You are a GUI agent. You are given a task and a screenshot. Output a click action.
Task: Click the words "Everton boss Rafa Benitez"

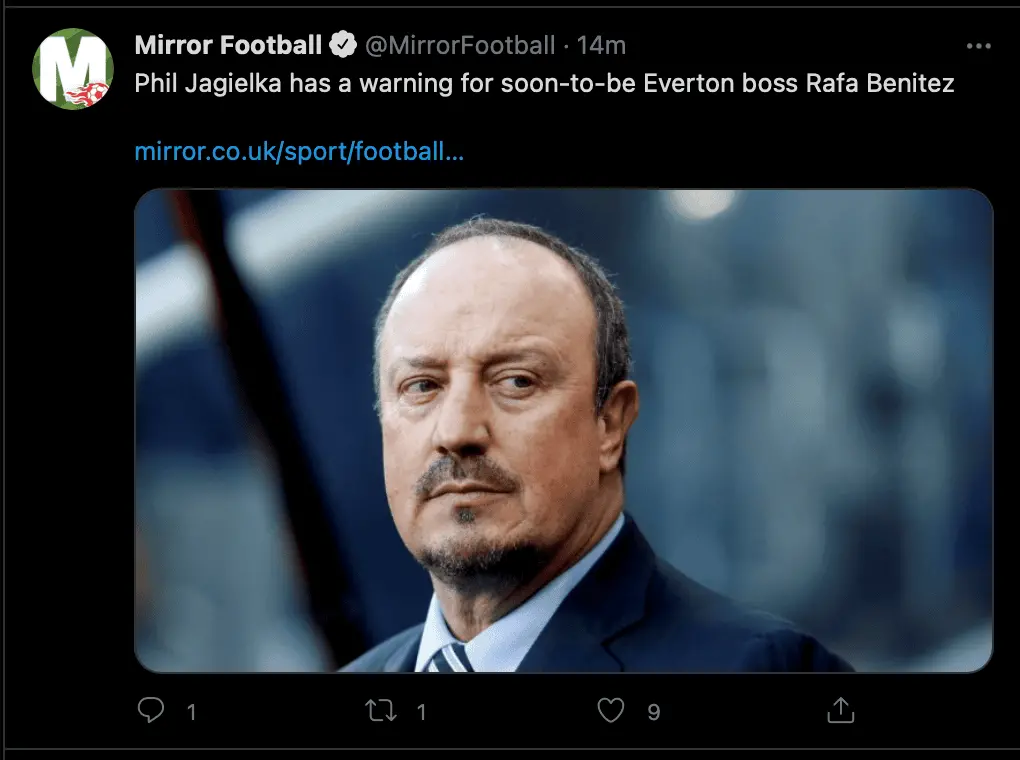coord(798,83)
